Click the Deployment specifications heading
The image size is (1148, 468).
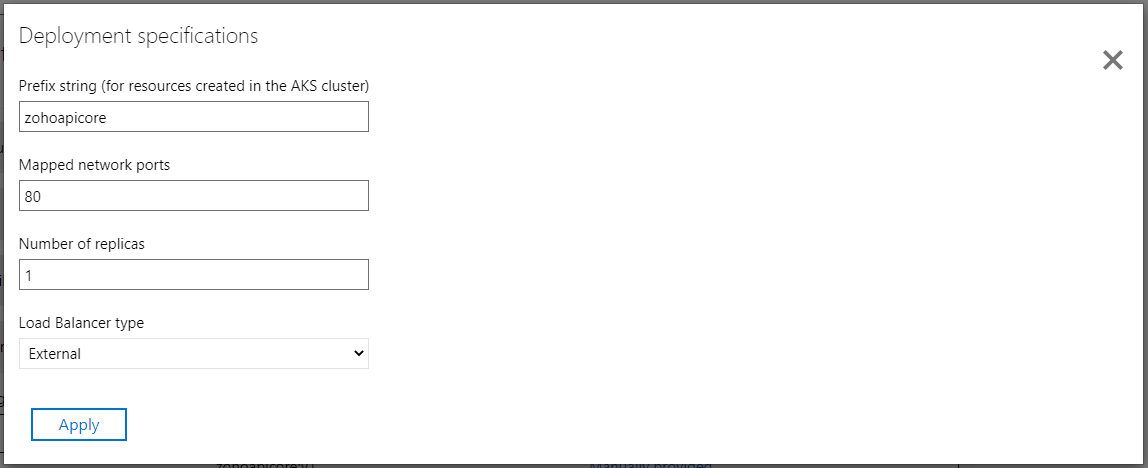139,36
